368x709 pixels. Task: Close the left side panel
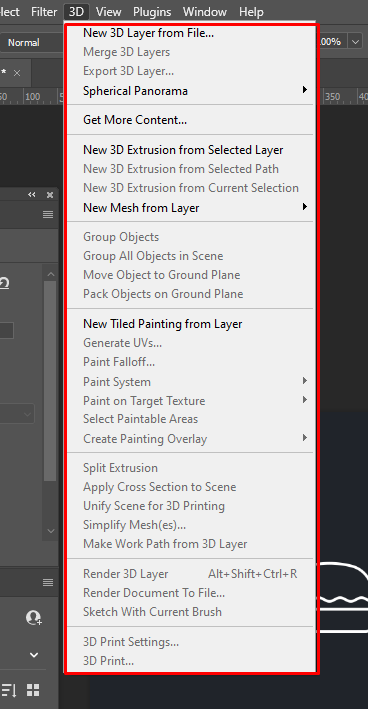click(x=50, y=194)
